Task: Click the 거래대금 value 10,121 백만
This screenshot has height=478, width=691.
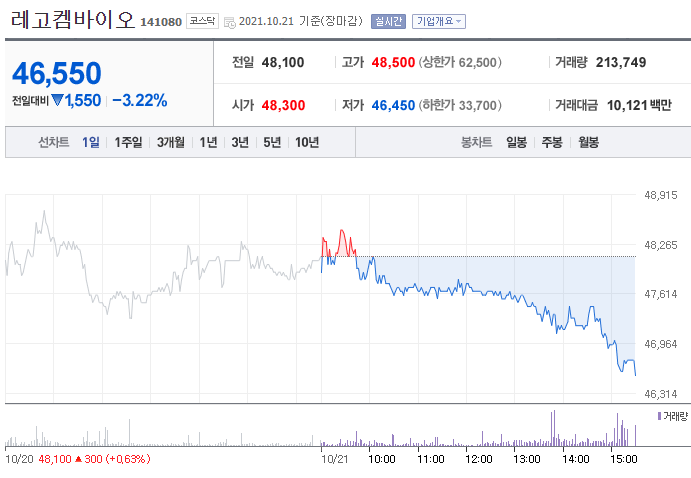Action: pyautogui.click(x=639, y=105)
